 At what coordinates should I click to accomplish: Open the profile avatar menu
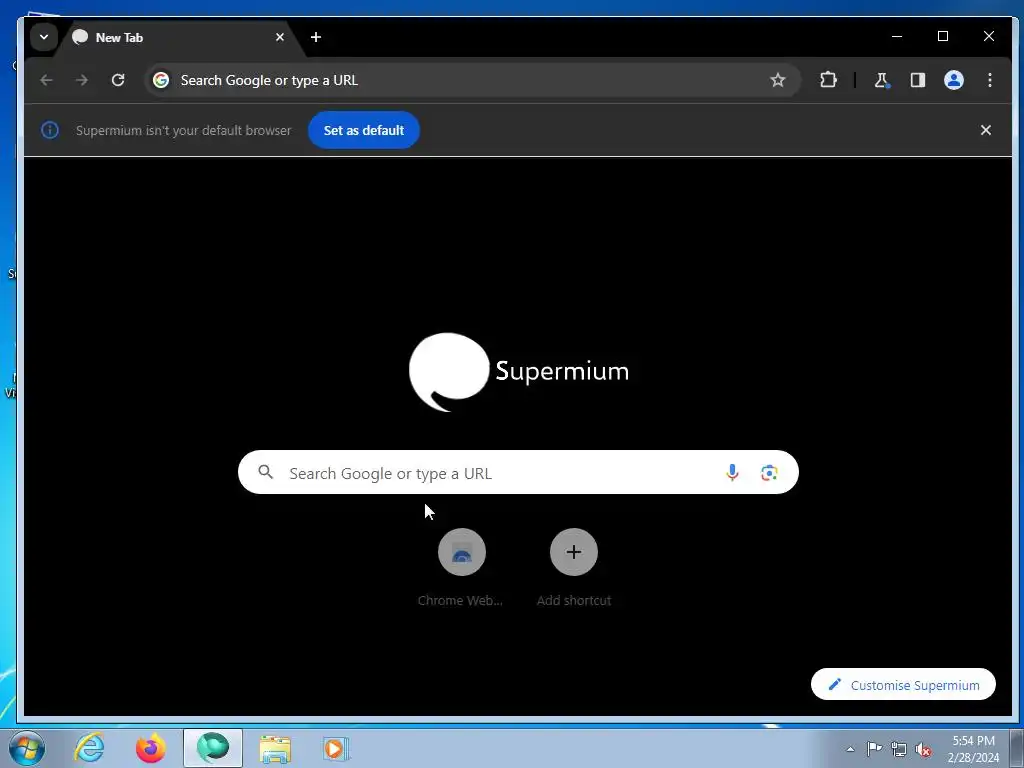click(x=953, y=80)
